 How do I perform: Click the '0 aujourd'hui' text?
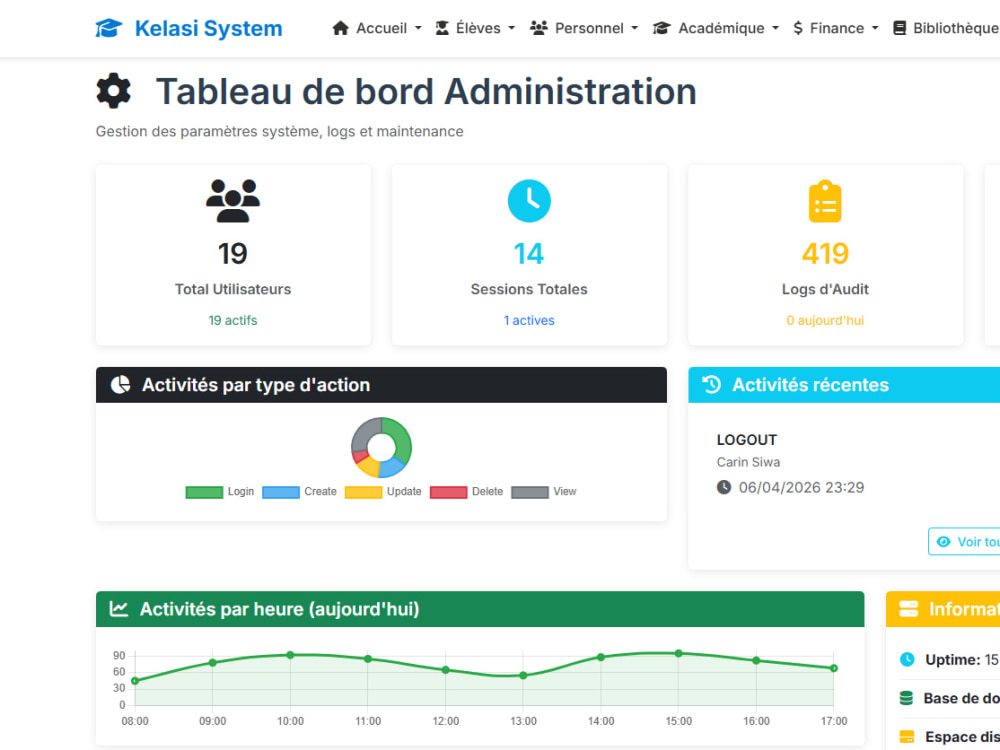[x=825, y=320]
